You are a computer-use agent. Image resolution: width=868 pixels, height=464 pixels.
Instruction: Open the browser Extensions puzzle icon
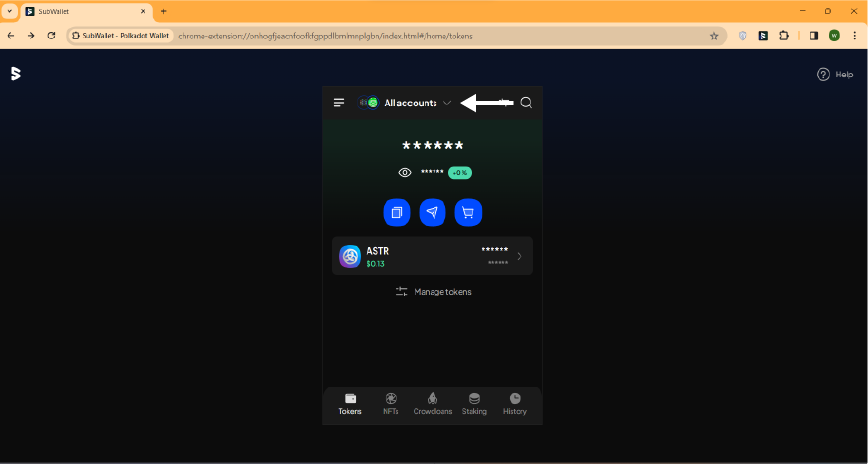point(784,35)
